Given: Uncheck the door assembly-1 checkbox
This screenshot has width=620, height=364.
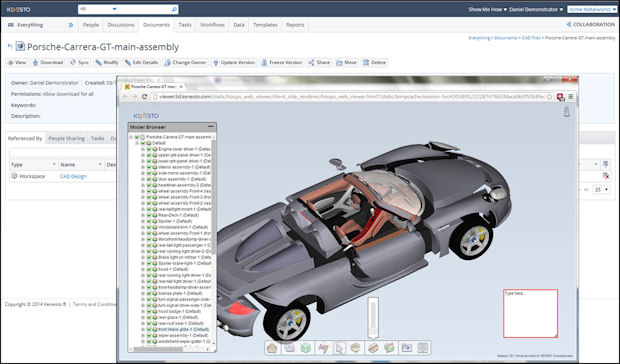Looking at the screenshot, I should point(149,179).
